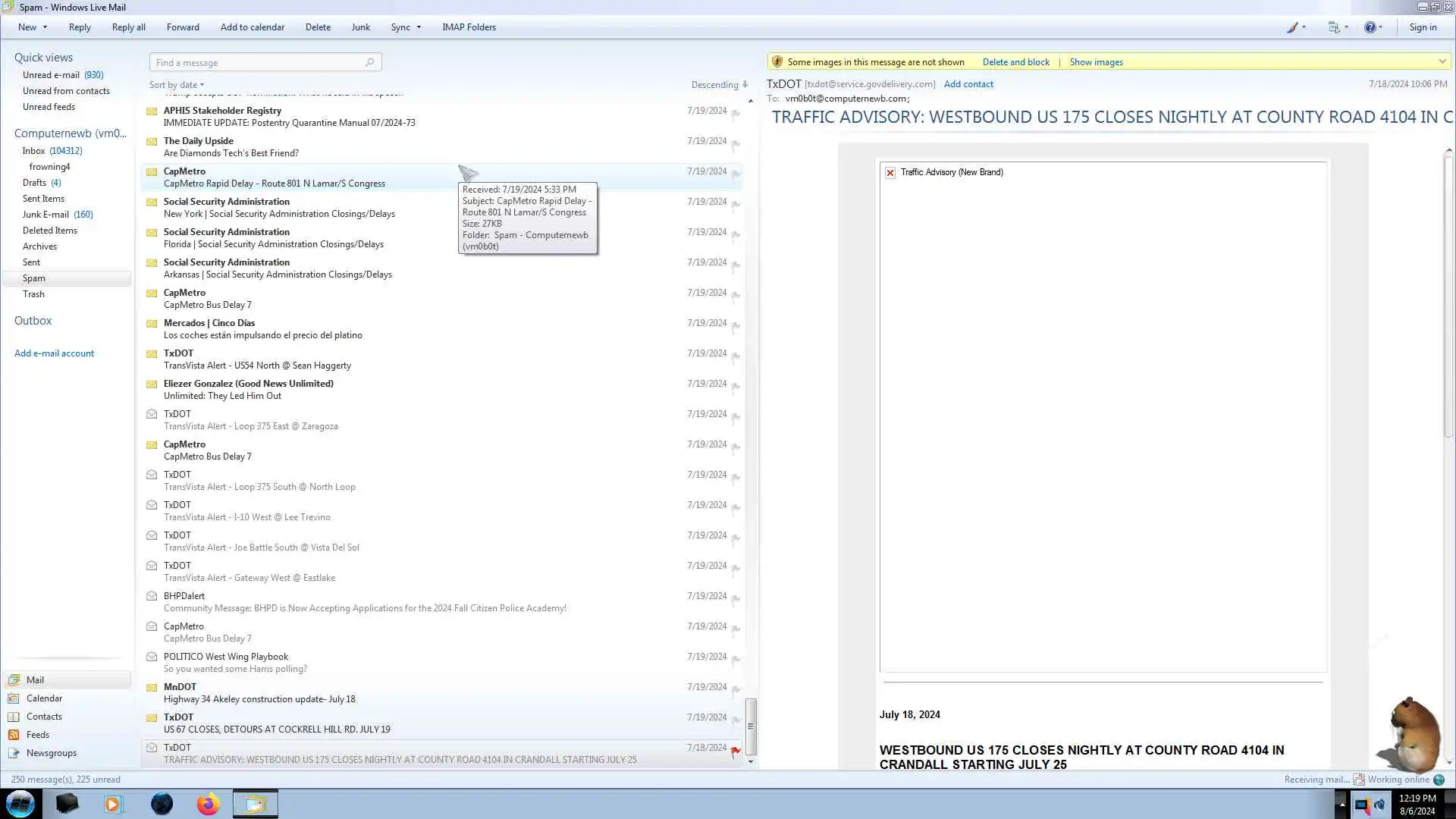Screen dimensions: 1456x819
Task: Flag the MnDOT Highway 34 message
Action: pos(736,690)
